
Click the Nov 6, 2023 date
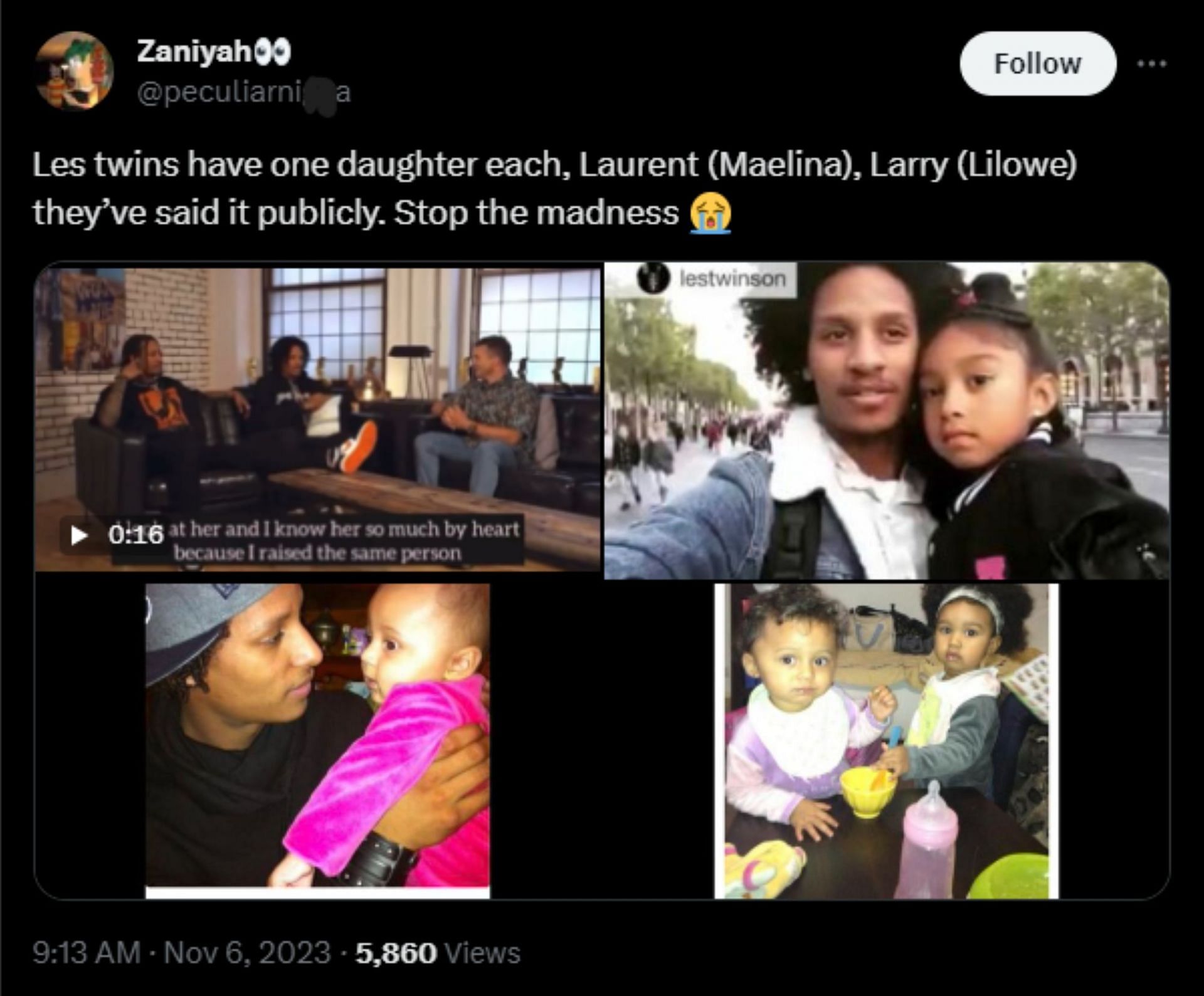pyautogui.click(x=246, y=953)
